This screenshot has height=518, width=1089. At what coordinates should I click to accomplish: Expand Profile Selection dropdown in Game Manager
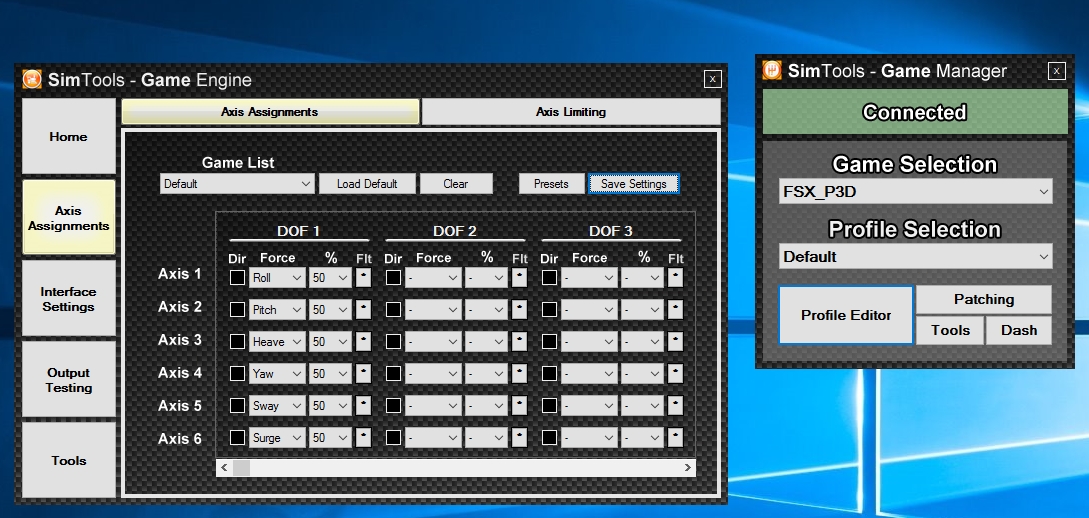click(915, 256)
